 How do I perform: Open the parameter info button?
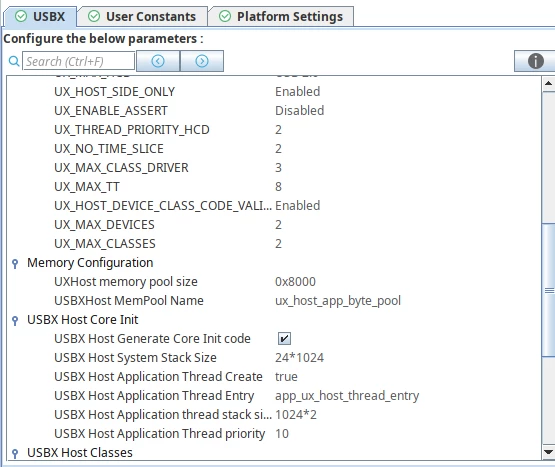[x=535, y=61]
